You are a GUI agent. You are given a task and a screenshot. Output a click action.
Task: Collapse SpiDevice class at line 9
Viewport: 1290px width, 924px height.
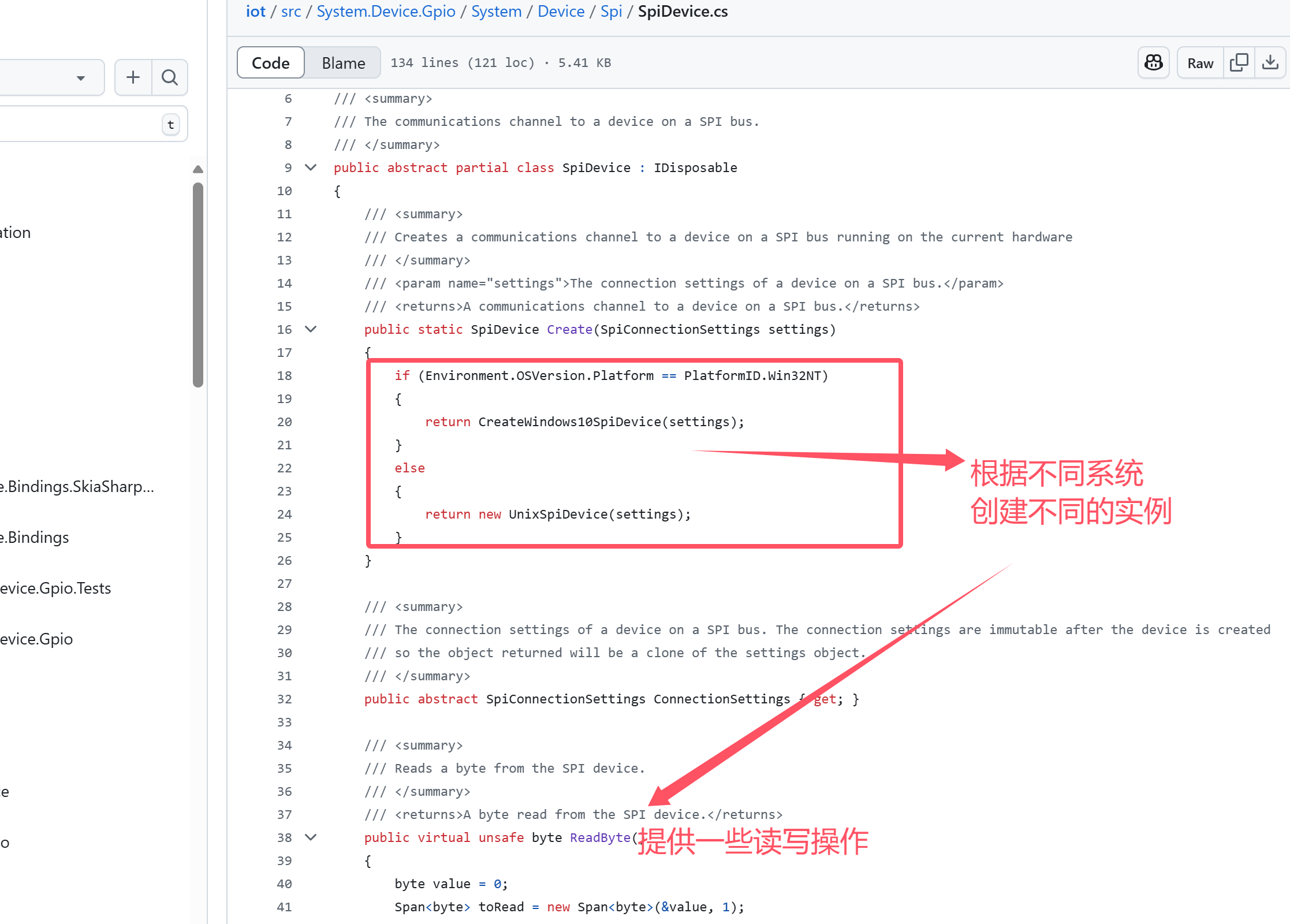tap(311, 167)
